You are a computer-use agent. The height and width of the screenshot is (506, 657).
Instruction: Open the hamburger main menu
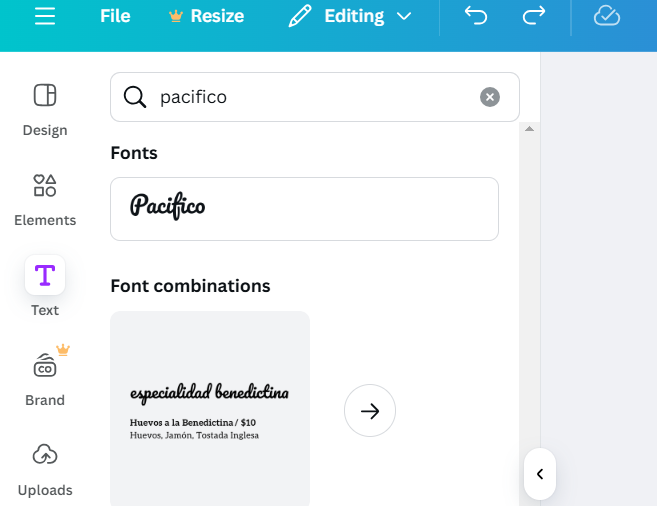click(x=45, y=16)
